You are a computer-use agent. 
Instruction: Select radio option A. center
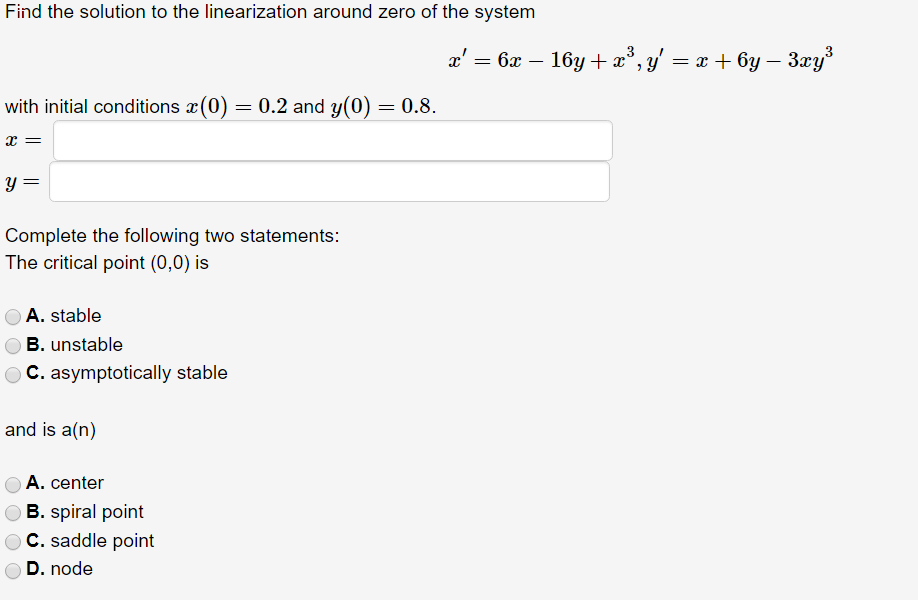12,483
